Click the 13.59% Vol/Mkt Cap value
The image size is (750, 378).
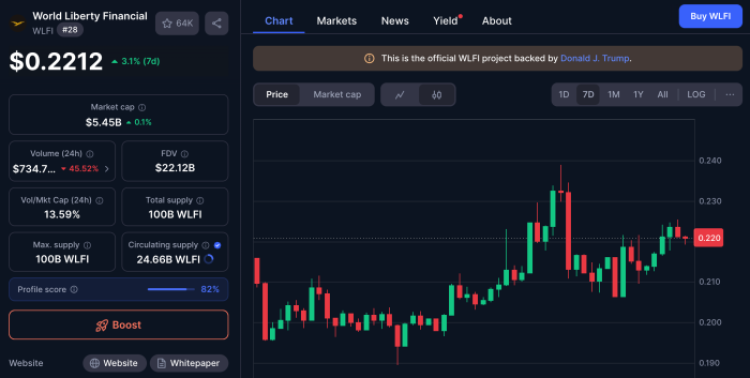point(62,214)
